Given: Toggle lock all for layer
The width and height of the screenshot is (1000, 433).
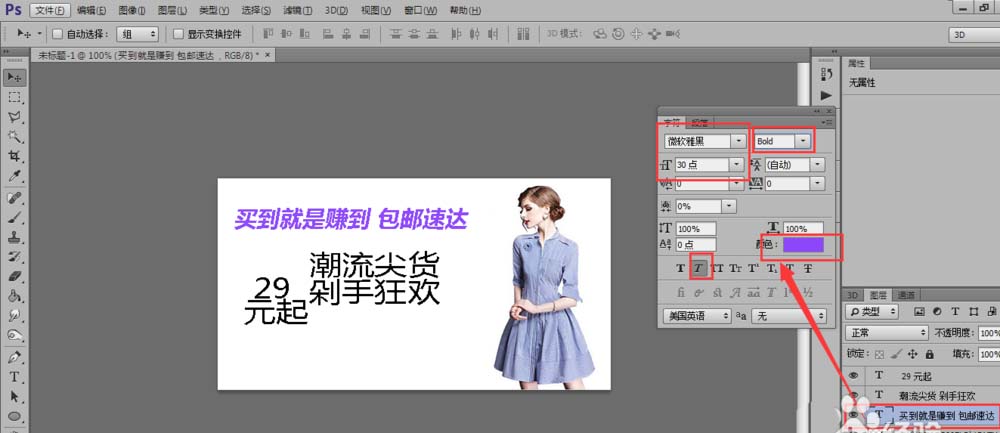Looking at the screenshot, I should (929, 354).
